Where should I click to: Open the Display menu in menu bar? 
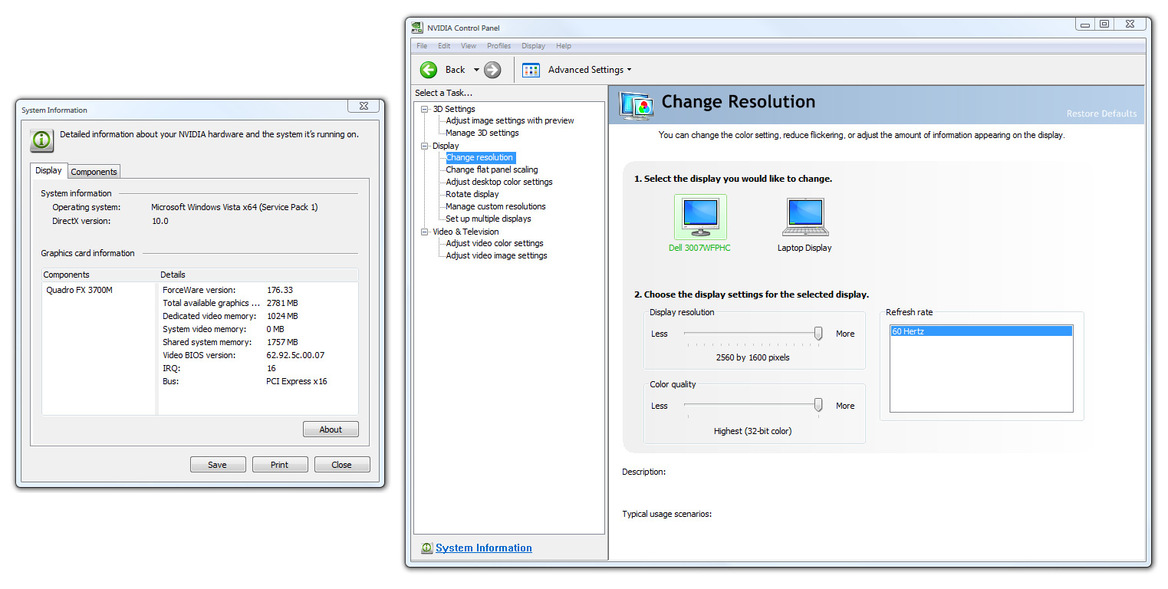[x=533, y=46]
